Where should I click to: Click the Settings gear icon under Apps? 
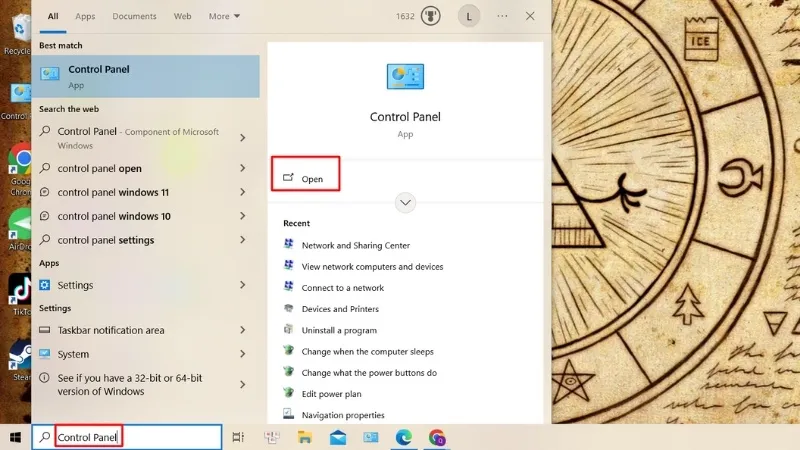[x=45, y=285]
